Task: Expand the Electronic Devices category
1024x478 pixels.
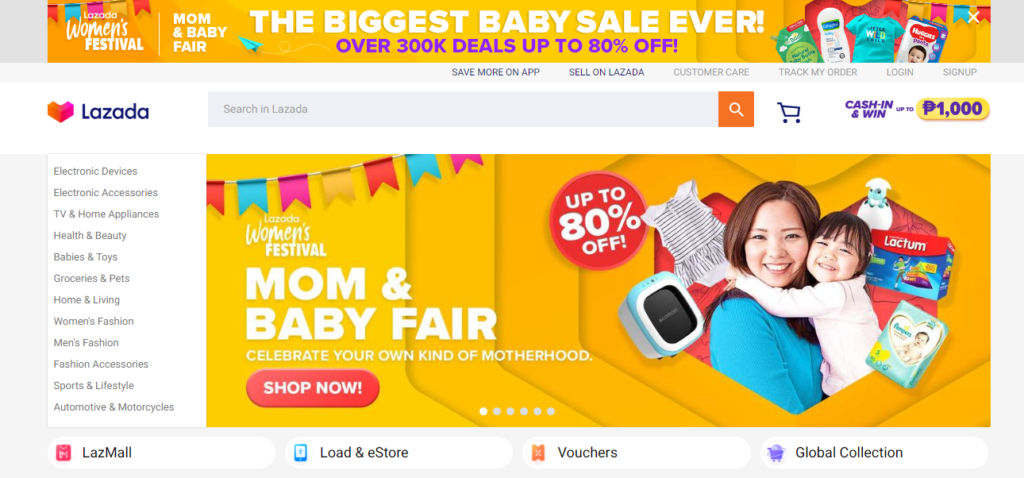Action: pyautogui.click(x=95, y=171)
